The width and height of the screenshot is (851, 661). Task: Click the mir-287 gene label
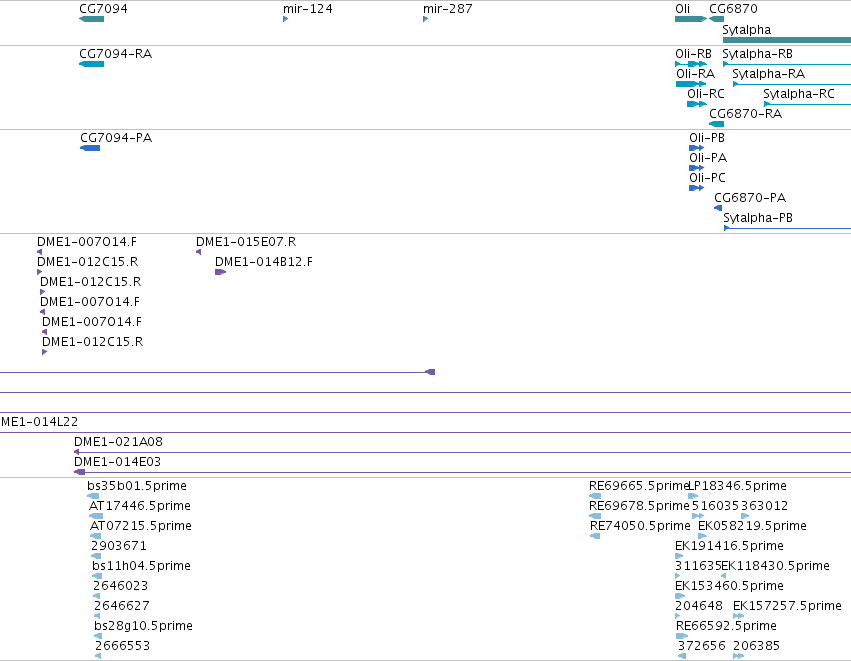448,9
